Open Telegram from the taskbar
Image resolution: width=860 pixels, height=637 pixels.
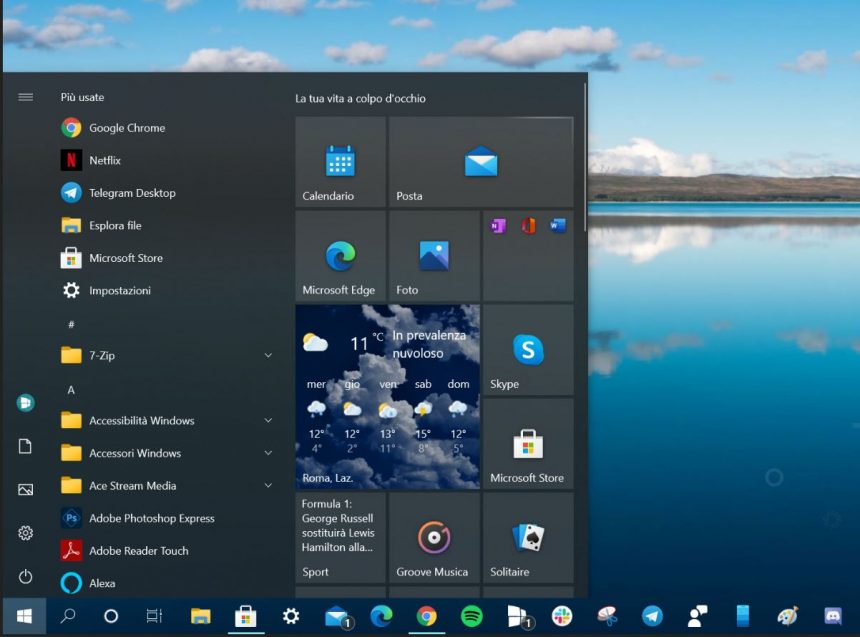[x=652, y=616]
